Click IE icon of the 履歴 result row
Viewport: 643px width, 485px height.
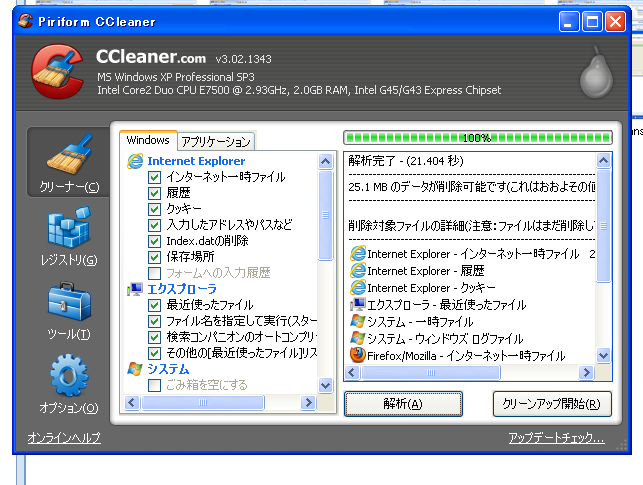click(358, 271)
